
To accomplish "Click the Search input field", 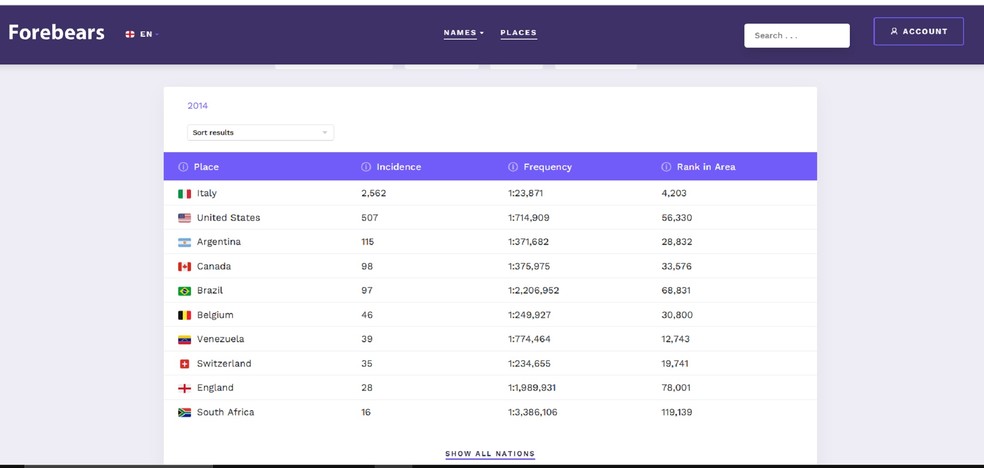I will 796,36.
